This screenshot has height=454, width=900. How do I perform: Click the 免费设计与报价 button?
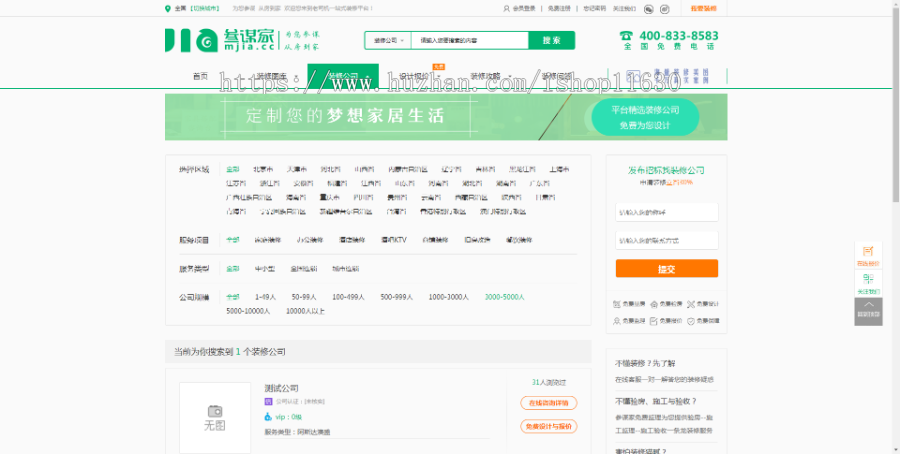tap(549, 426)
